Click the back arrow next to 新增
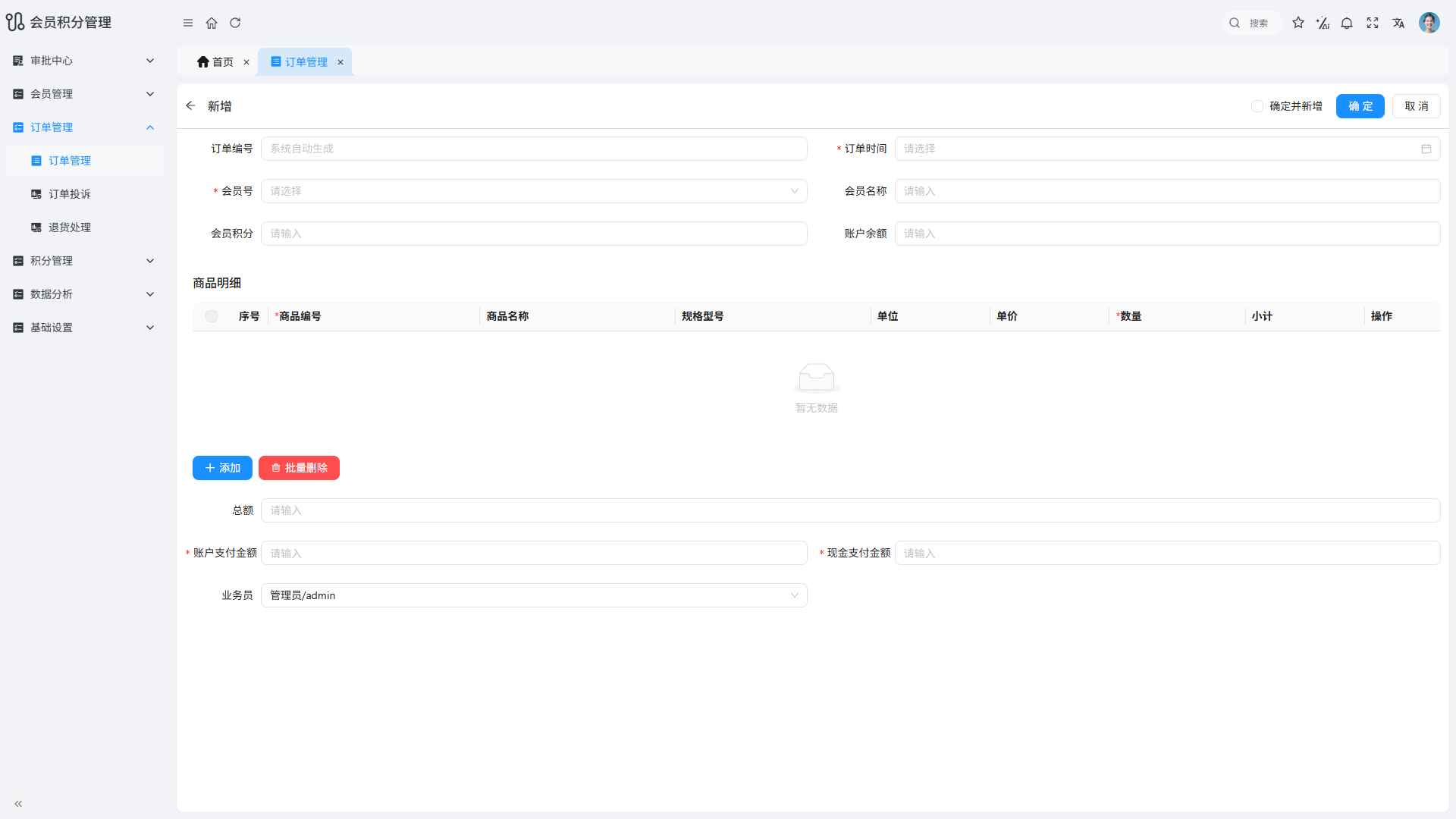Viewport: 1456px width, 819px height. (190, 106)
